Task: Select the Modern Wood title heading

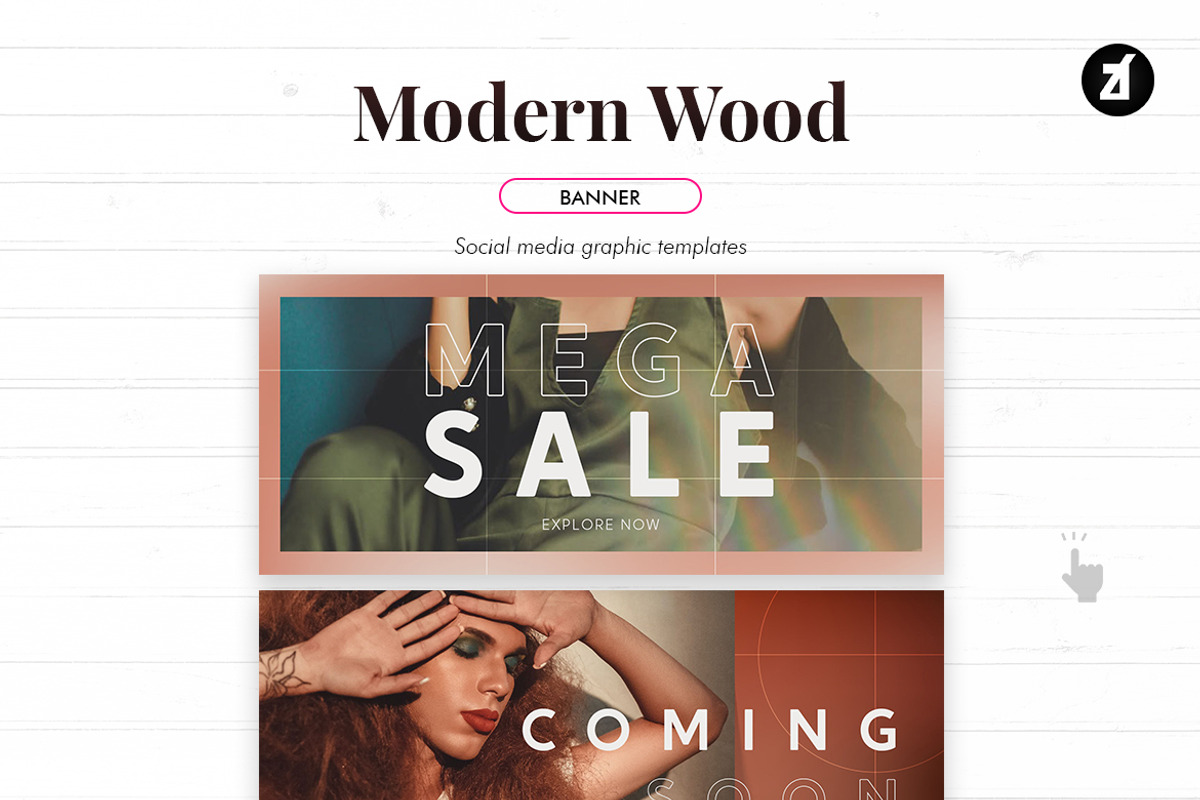Action: coord(601,111)
